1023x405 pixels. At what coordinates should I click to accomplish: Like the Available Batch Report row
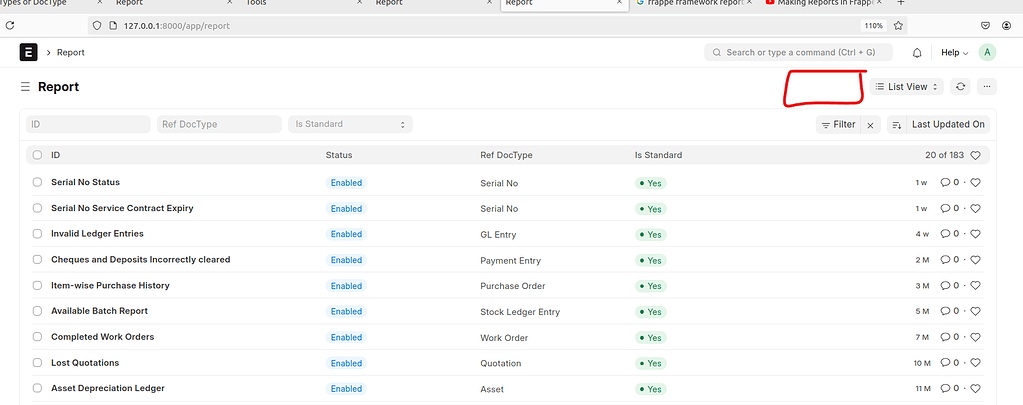point(975,311)
